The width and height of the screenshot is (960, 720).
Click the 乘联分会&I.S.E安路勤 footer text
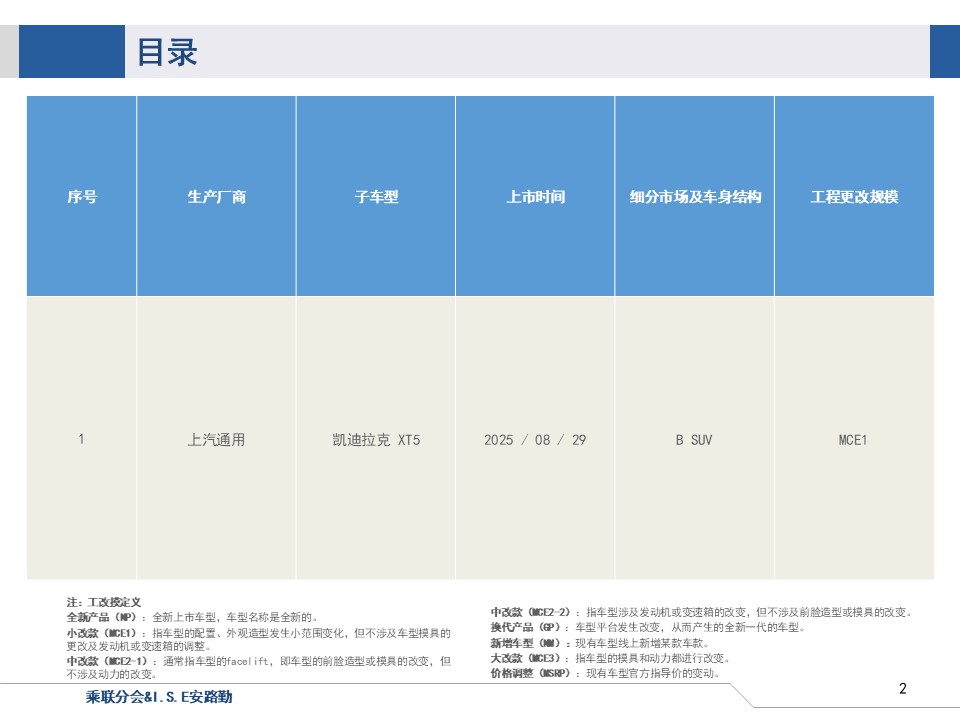pyautogui.click(x=159, y=697)
